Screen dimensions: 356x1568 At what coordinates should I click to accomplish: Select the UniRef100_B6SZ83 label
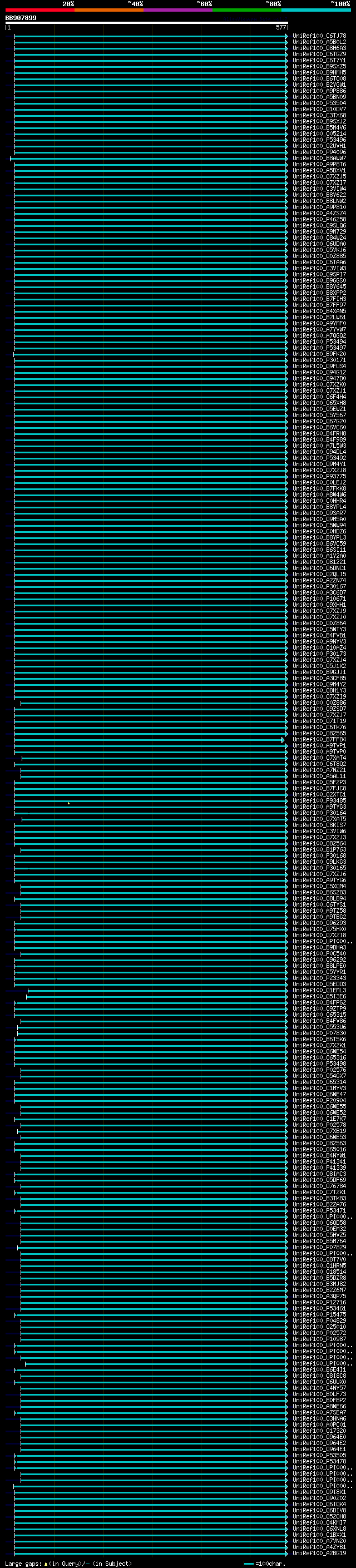point(319,892)
